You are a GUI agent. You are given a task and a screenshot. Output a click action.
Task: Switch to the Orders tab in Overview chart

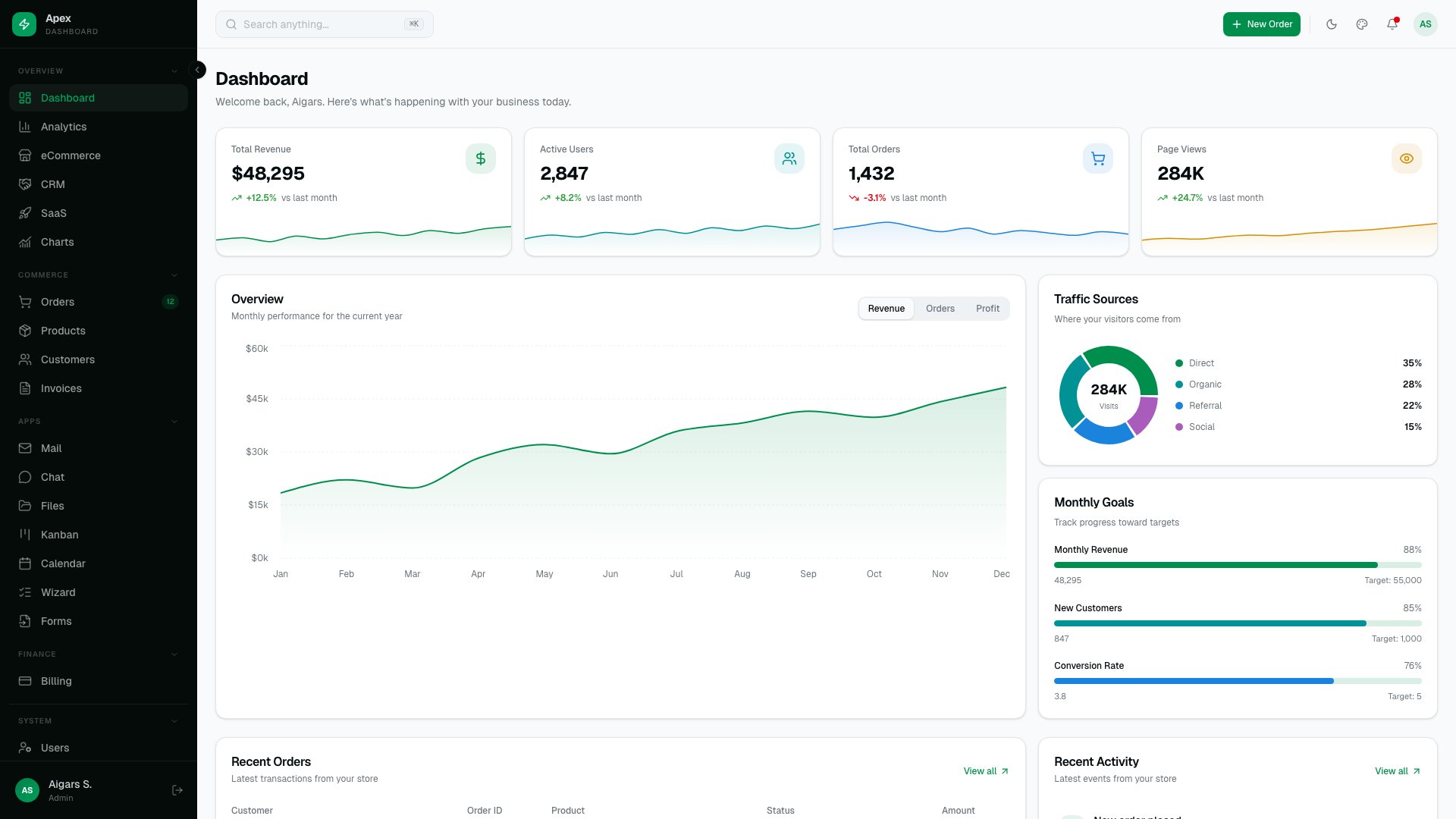pos(940,309)
